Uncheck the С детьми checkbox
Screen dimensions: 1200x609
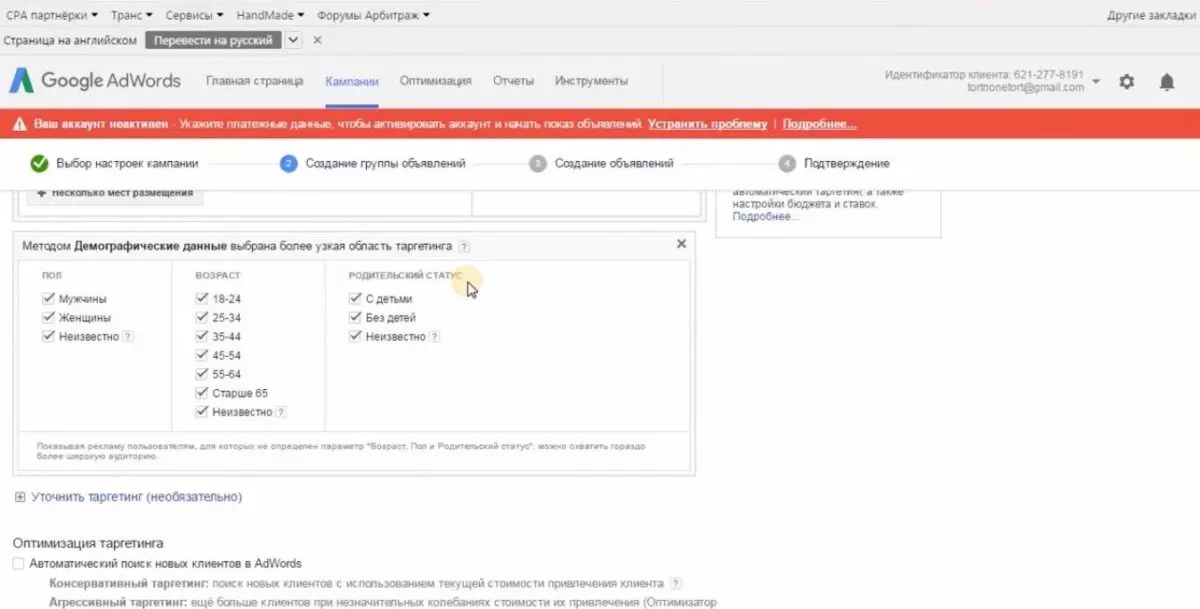(355, 298)
